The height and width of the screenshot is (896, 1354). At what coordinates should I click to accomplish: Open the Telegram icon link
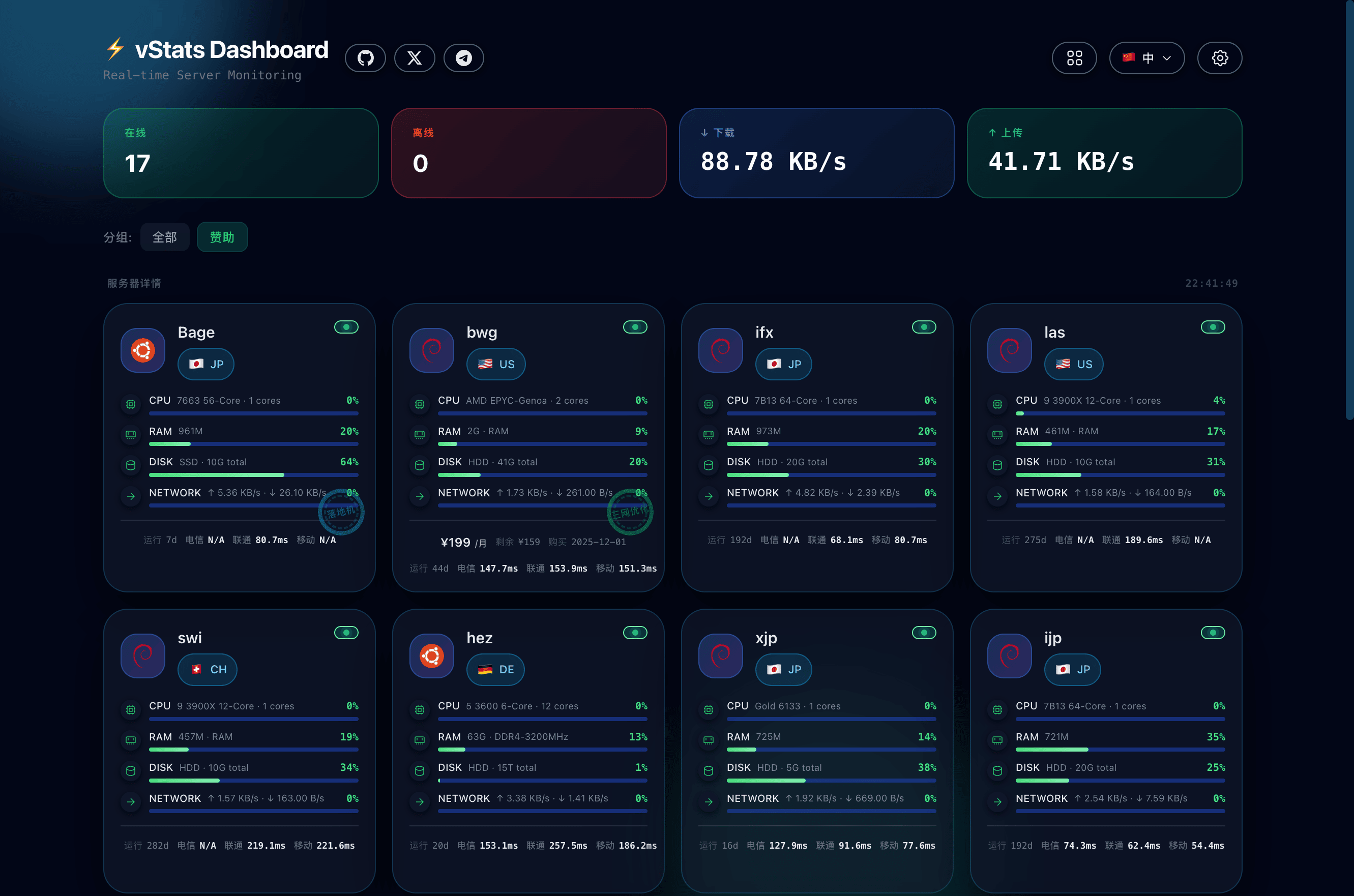pyautogui.click(x=463, y=57)
